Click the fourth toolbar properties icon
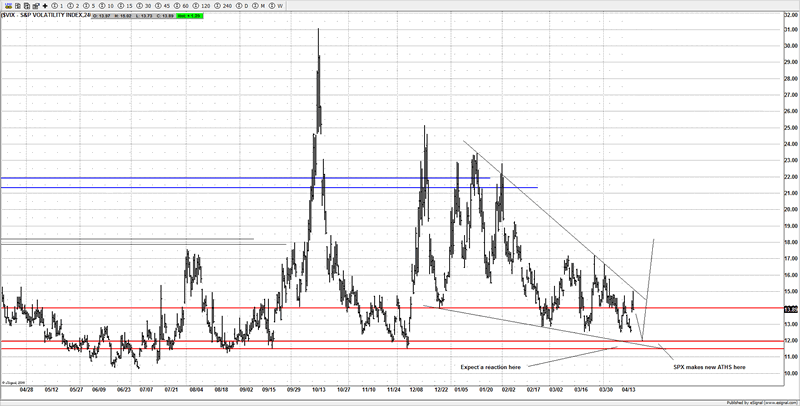 point(35,6)
